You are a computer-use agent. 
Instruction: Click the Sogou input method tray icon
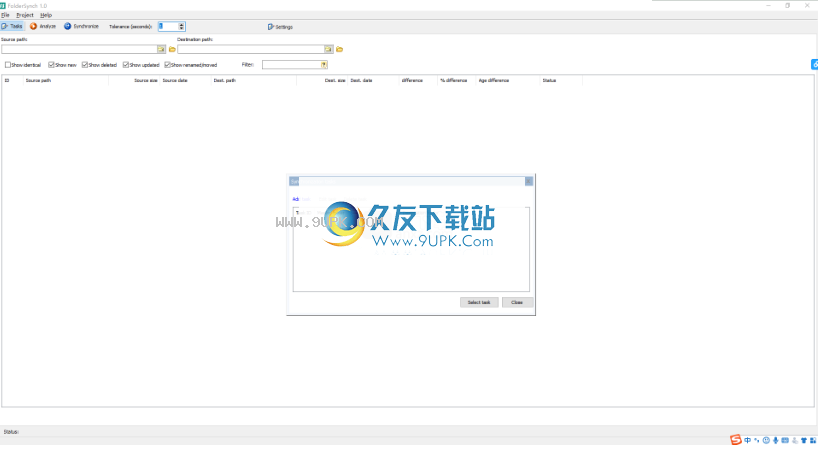click(736, 440)
